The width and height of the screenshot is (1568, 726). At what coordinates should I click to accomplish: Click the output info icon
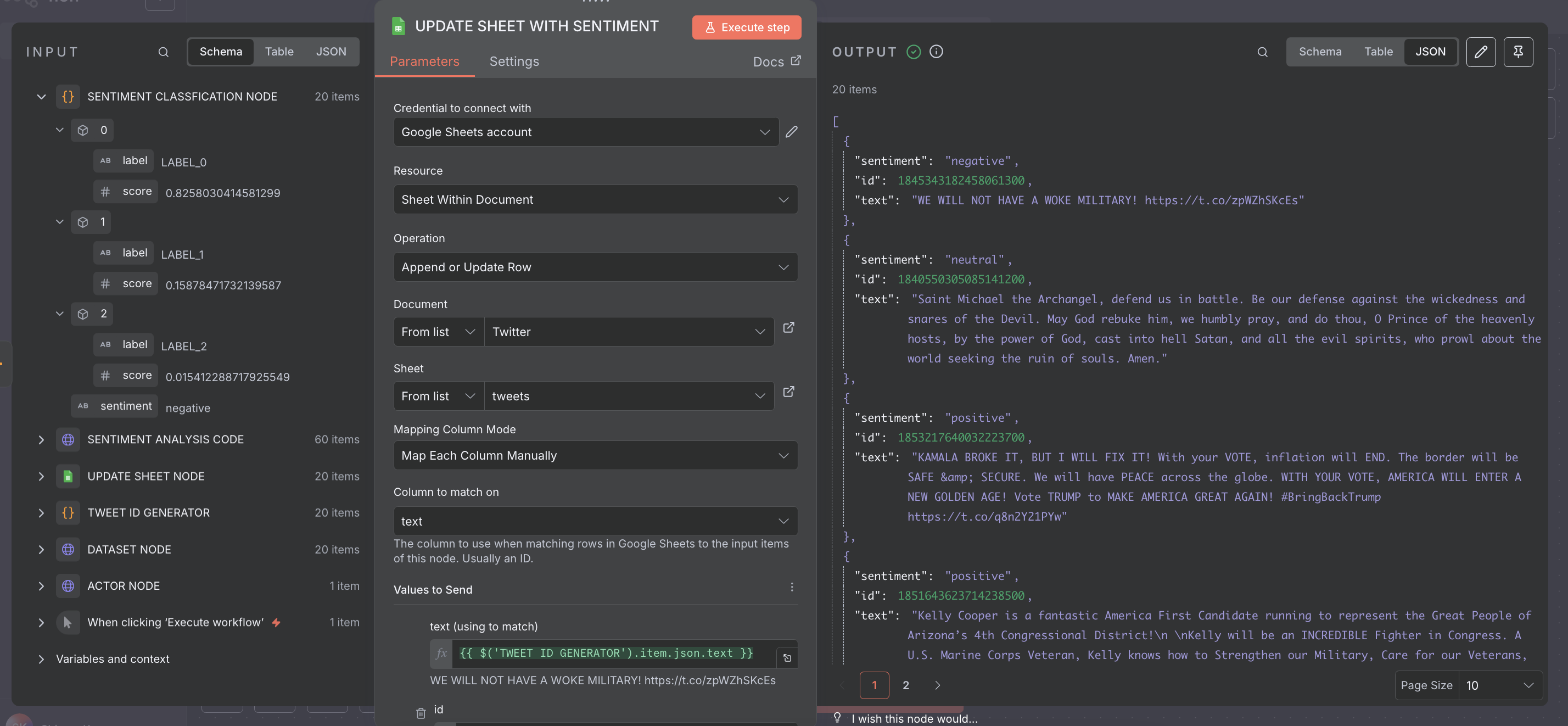[936, 52]
